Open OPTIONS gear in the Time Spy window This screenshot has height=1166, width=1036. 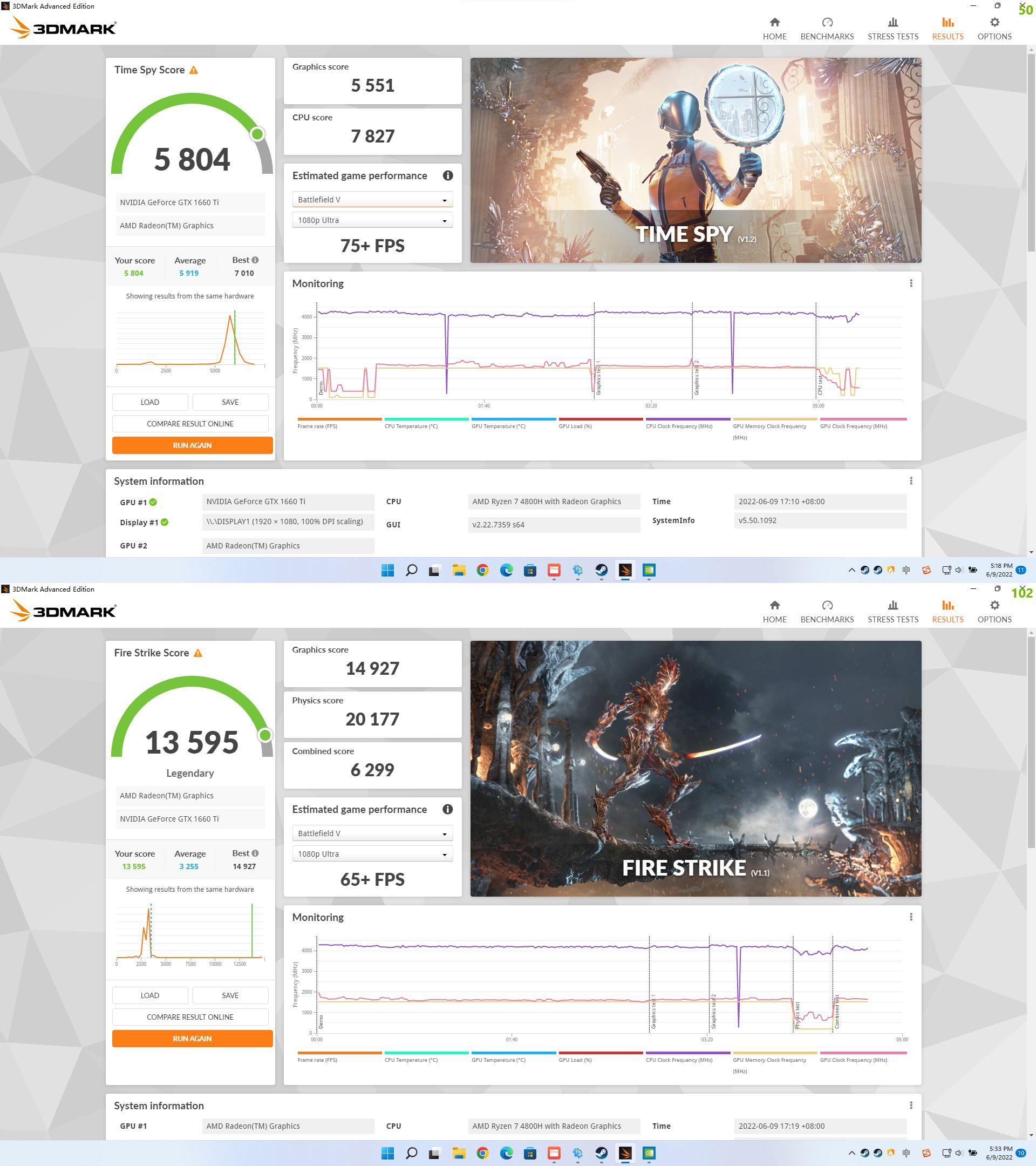pyautogui.click(x=994, y=29)
